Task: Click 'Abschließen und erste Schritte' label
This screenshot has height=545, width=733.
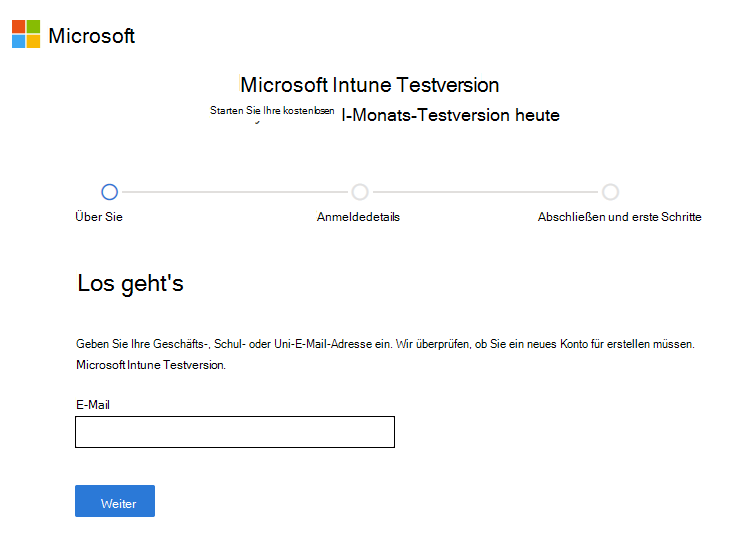Action: [619, 217]
